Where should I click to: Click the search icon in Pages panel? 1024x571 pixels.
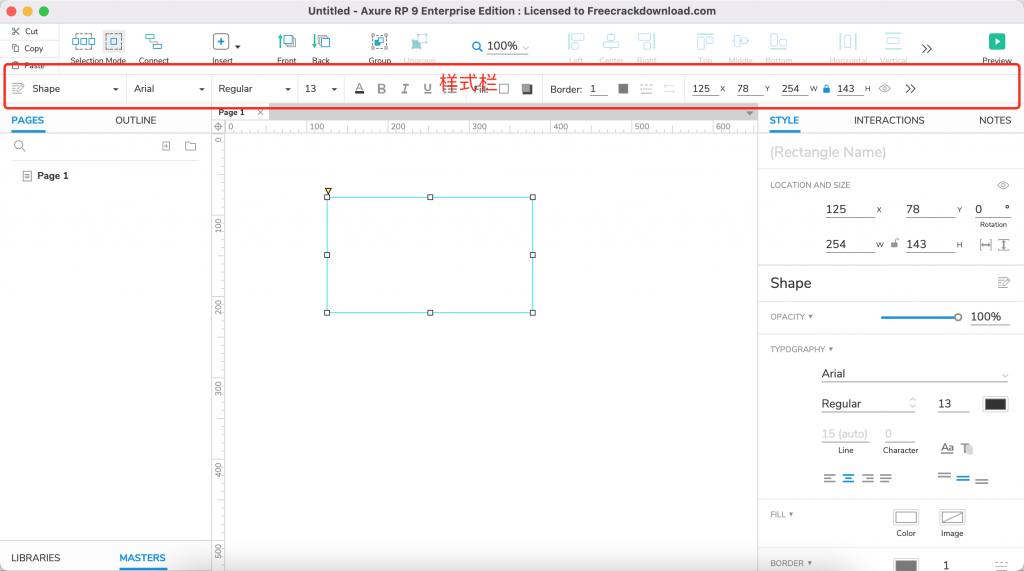[x=19, y=146]
